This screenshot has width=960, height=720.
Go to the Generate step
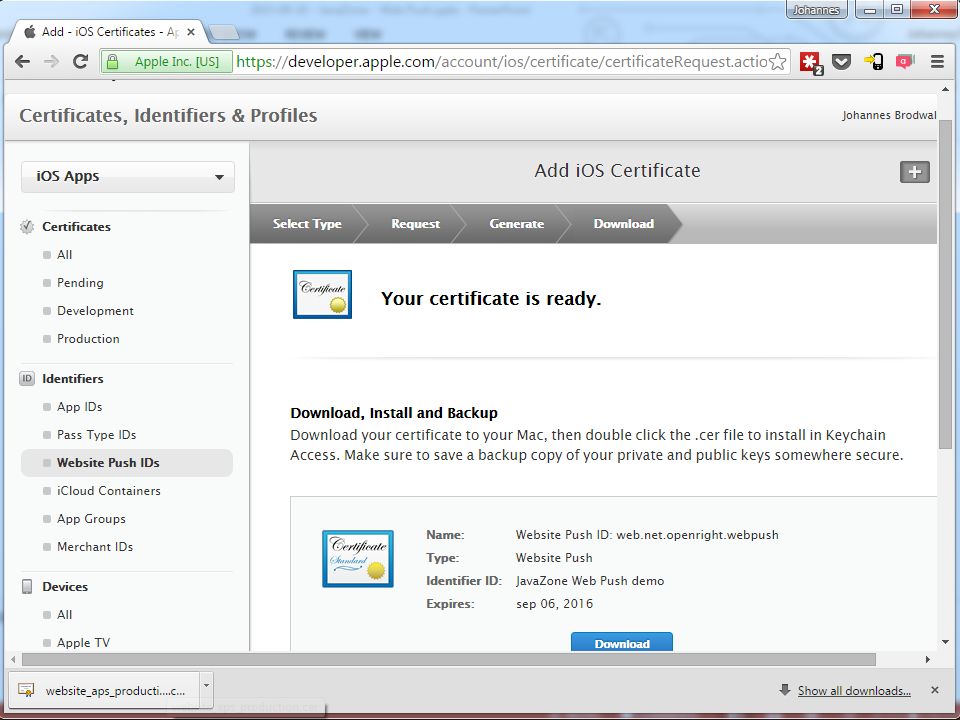[x=516, y=223]
